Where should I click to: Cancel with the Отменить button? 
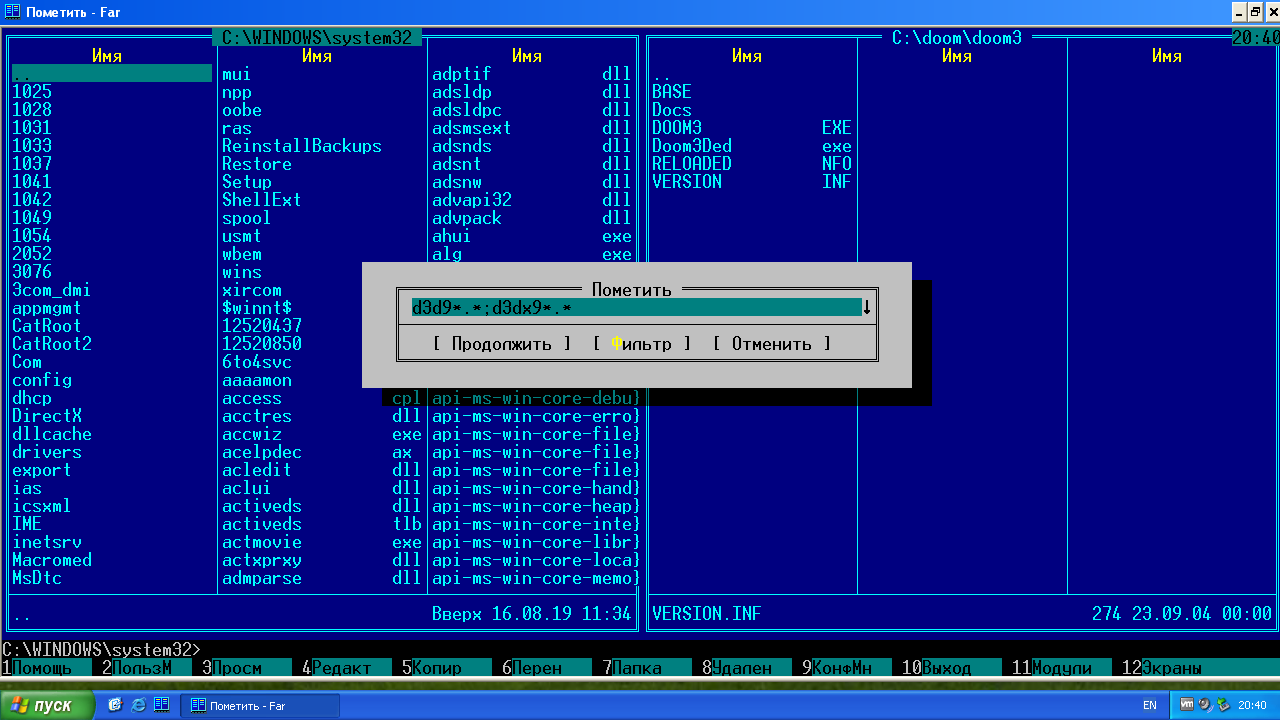tap(771, 344)
